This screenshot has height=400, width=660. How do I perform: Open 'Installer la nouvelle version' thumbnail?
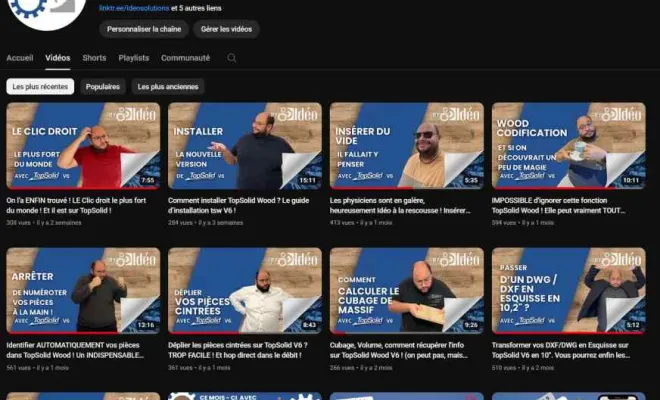(x=245, y=146)
